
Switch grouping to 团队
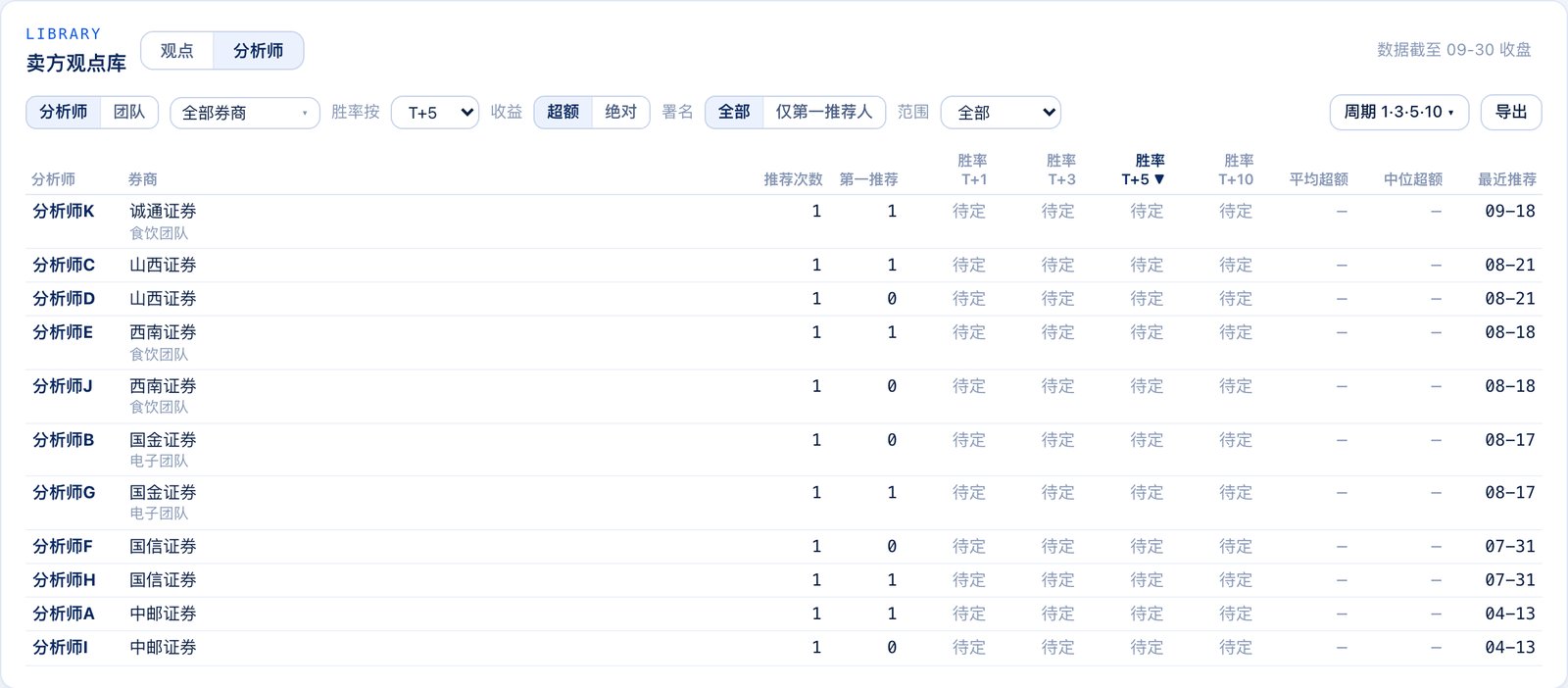tap(129, 112)
